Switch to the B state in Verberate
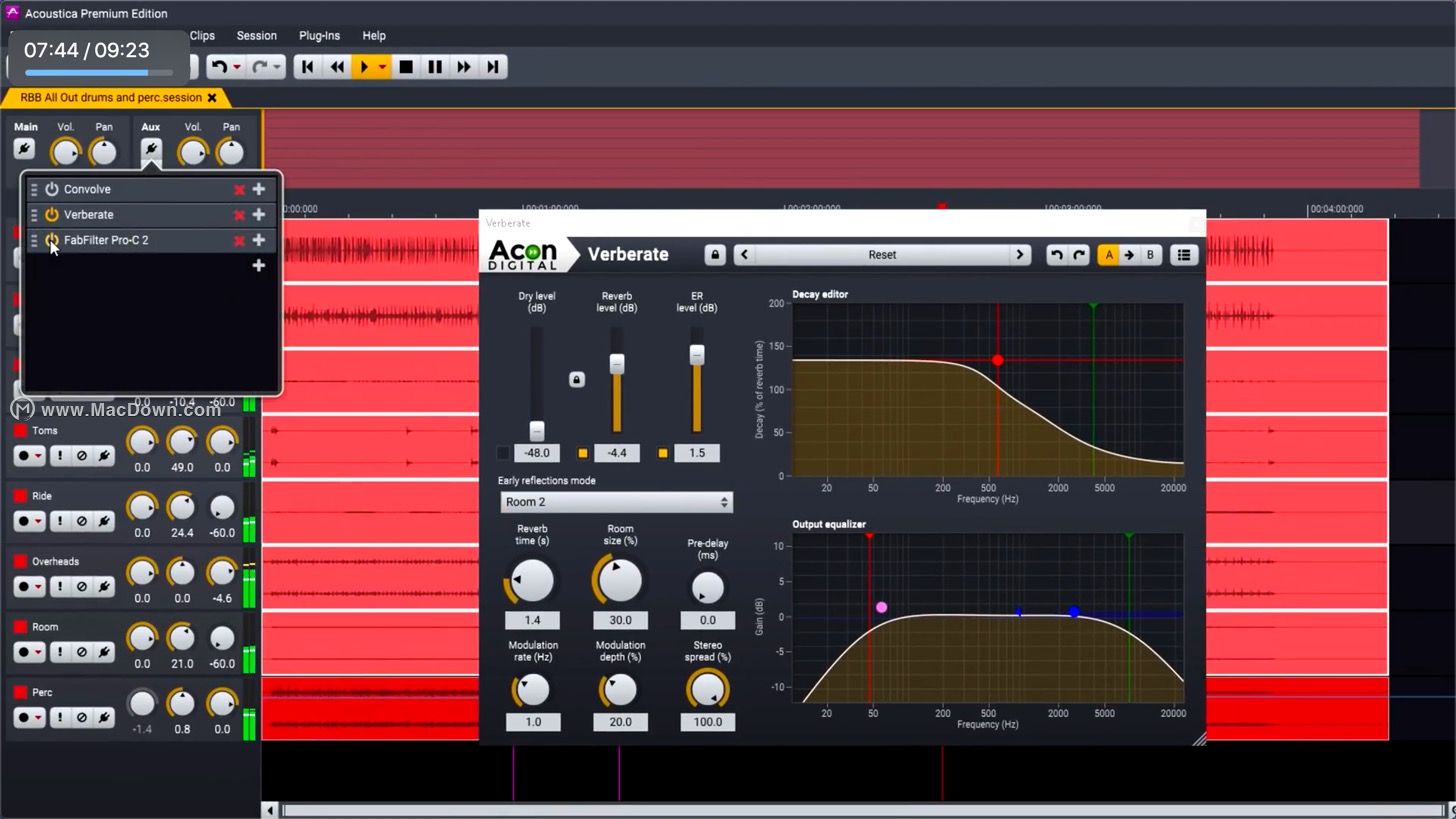Screen dimensions: 1456x819 1150,255
